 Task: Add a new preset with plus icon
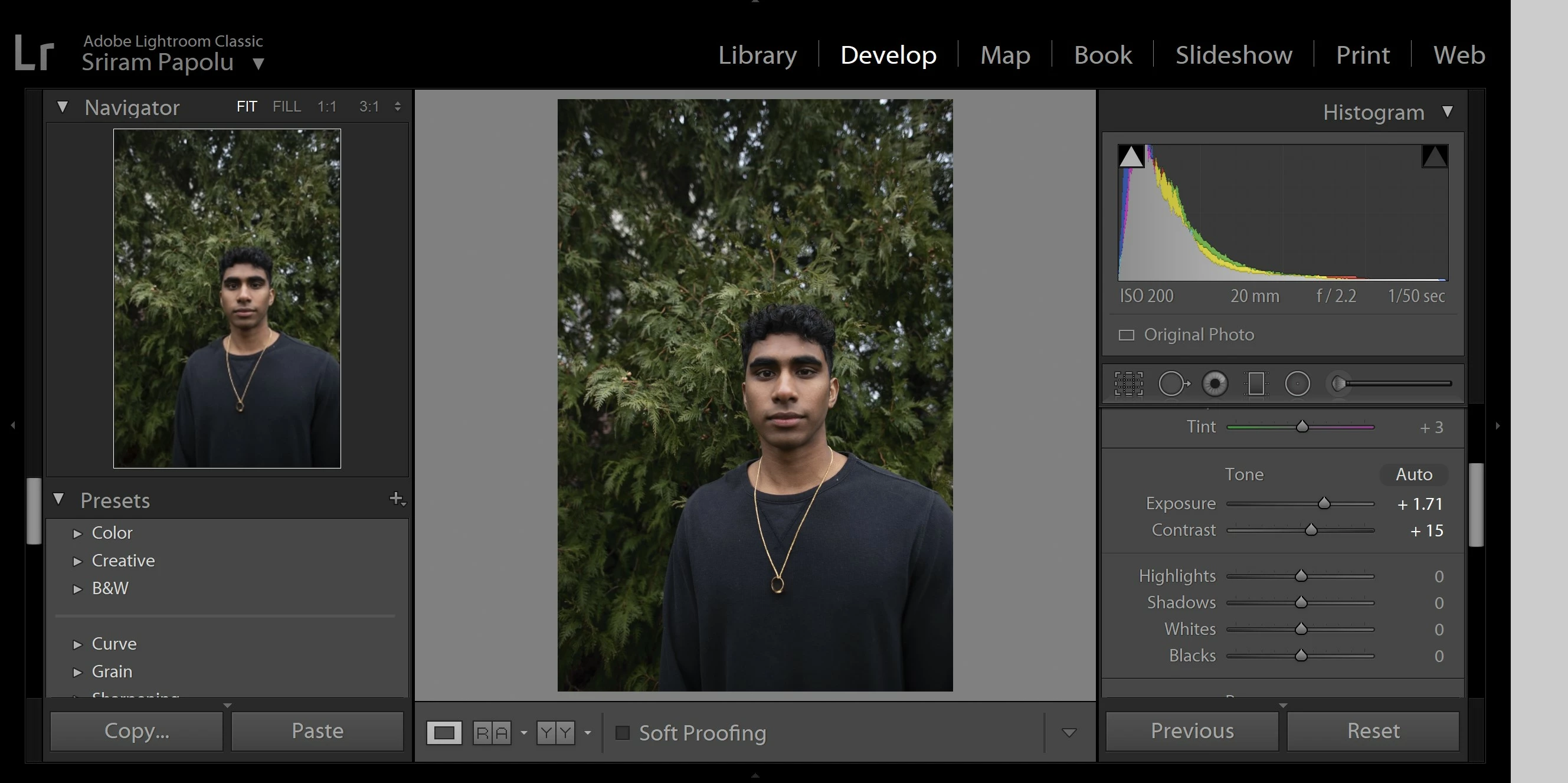pyautogui.click(x=396, y=499)
